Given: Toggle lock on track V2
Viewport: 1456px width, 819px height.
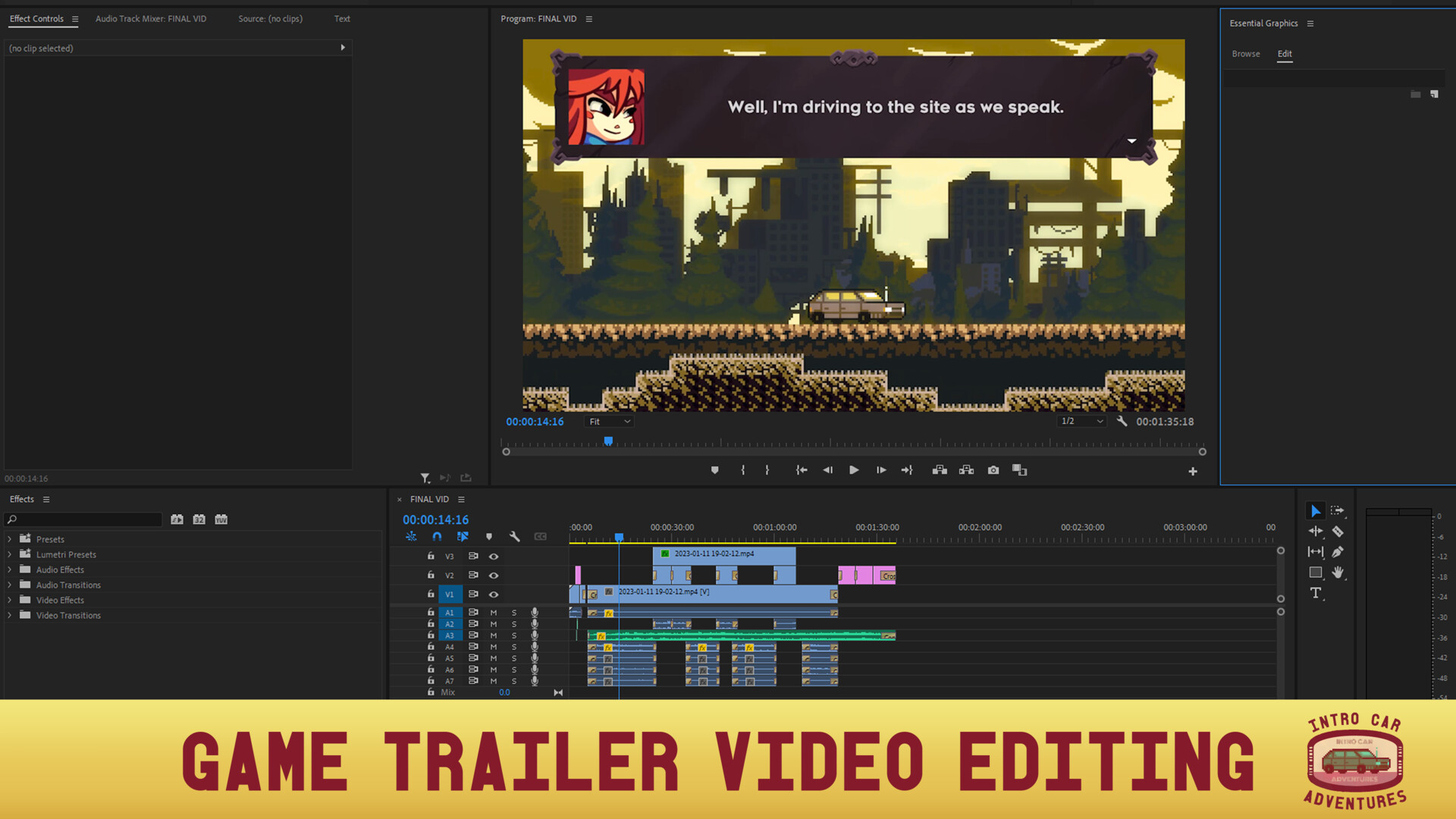Looking at the screenshot, I should coord(431,576).
